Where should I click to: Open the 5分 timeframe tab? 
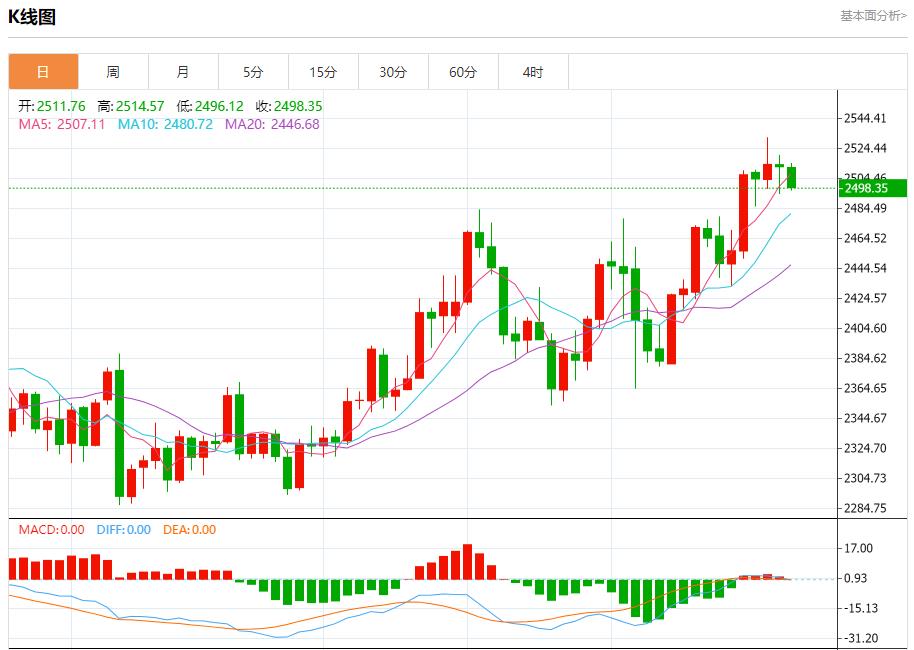tap(253, 72)
